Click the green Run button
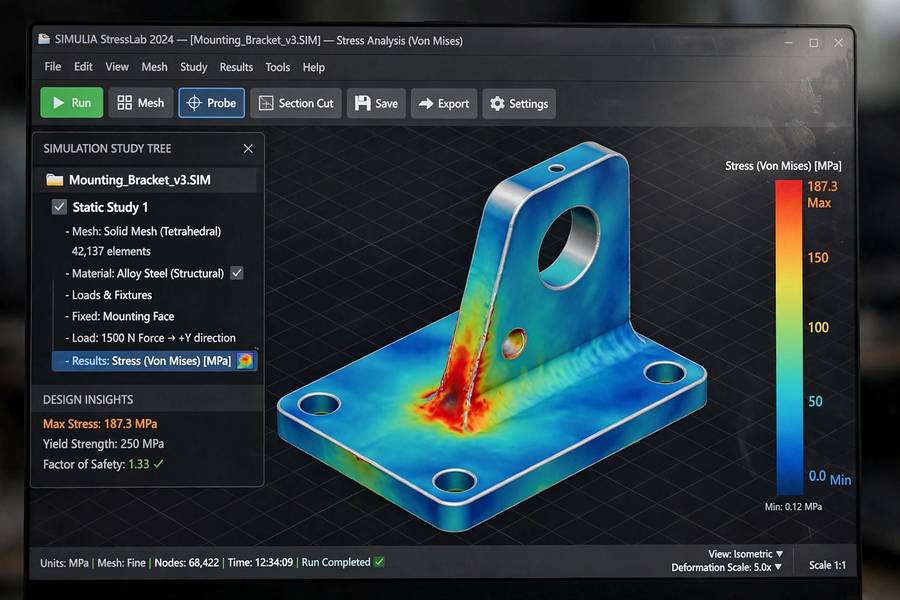 [x=72, y=103]
